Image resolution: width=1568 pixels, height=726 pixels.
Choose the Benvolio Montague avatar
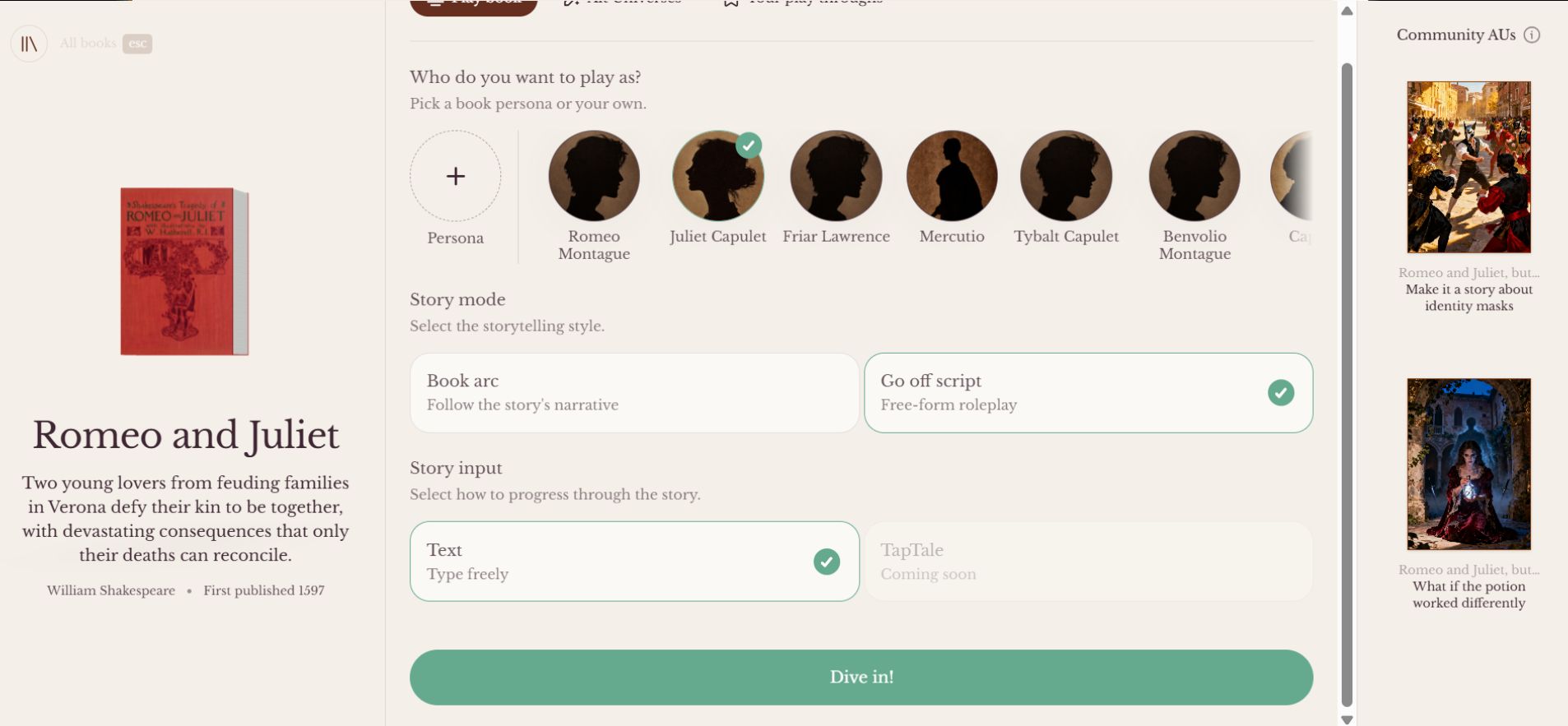[1195, 176]
